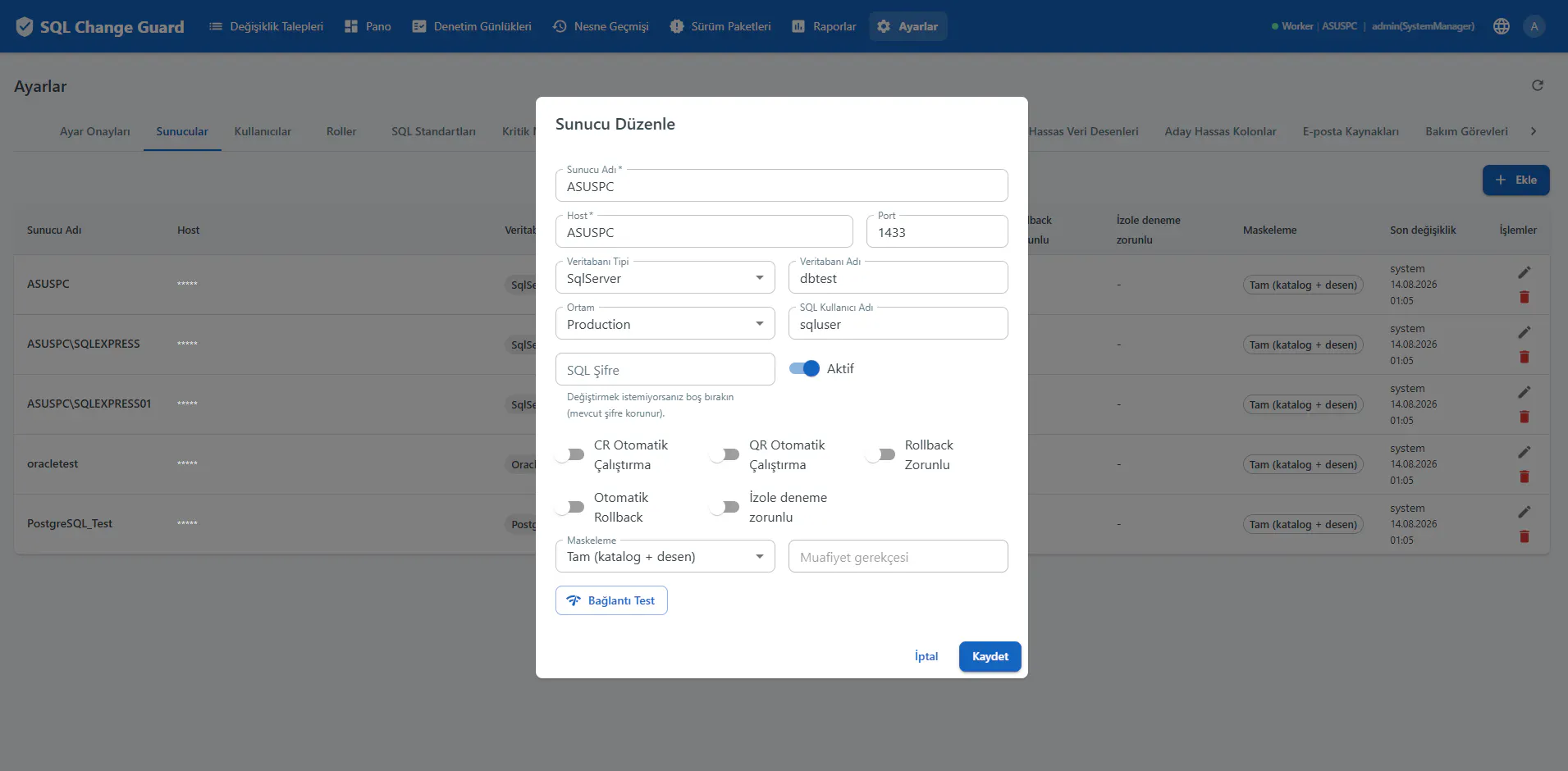Click into the Sunucu Adı field

[781, 185]
